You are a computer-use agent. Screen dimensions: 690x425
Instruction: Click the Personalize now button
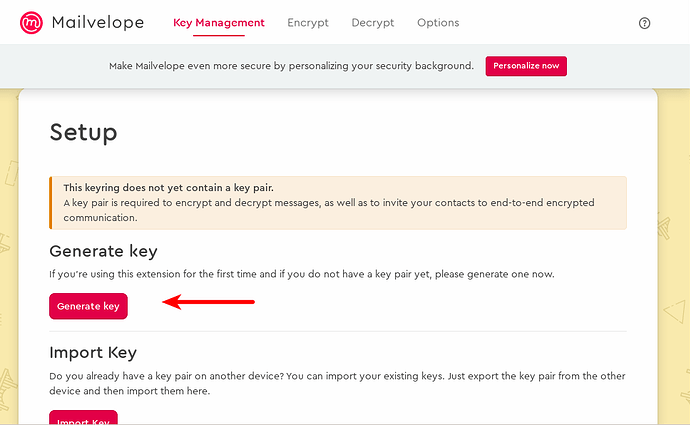[x=526, y=66]
